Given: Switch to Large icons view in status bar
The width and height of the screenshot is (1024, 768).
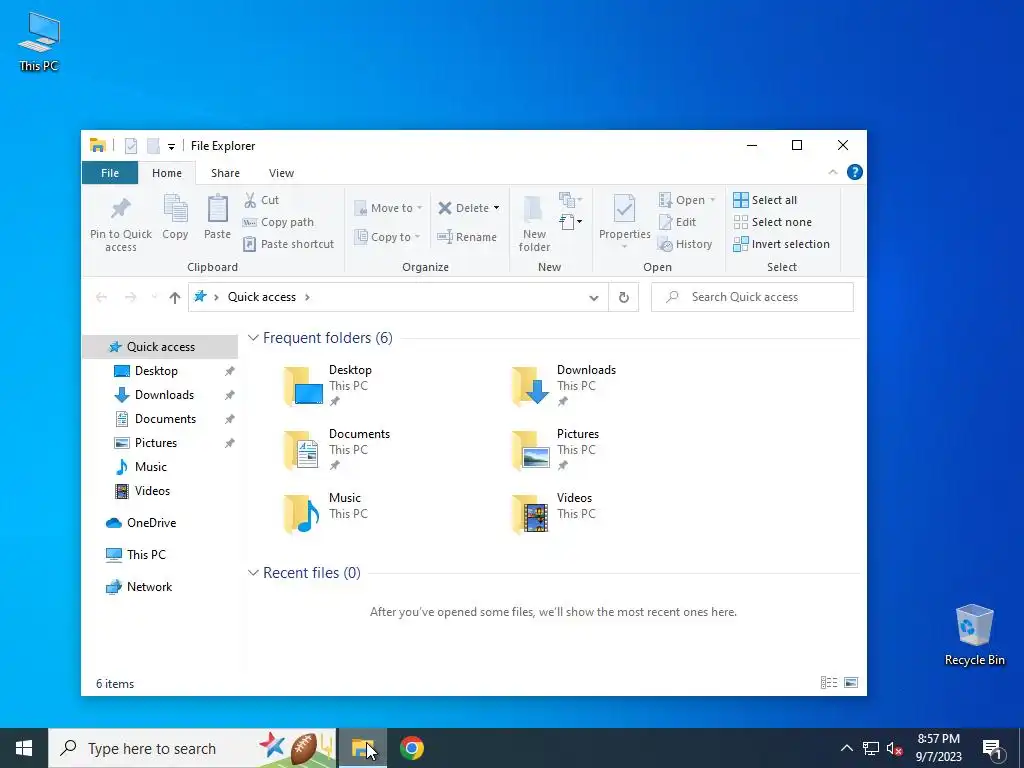Looking at the screenshot, I should point(851,683).
